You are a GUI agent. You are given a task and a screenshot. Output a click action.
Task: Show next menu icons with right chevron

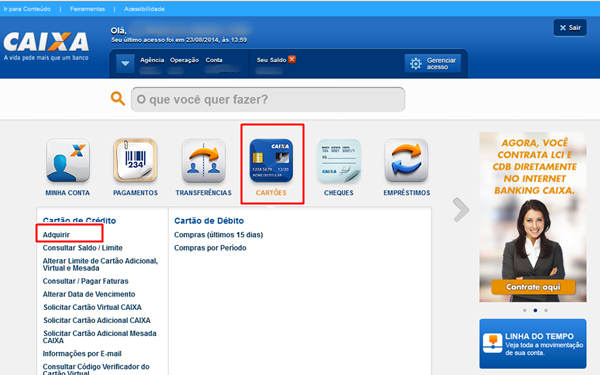pos(461,210)
